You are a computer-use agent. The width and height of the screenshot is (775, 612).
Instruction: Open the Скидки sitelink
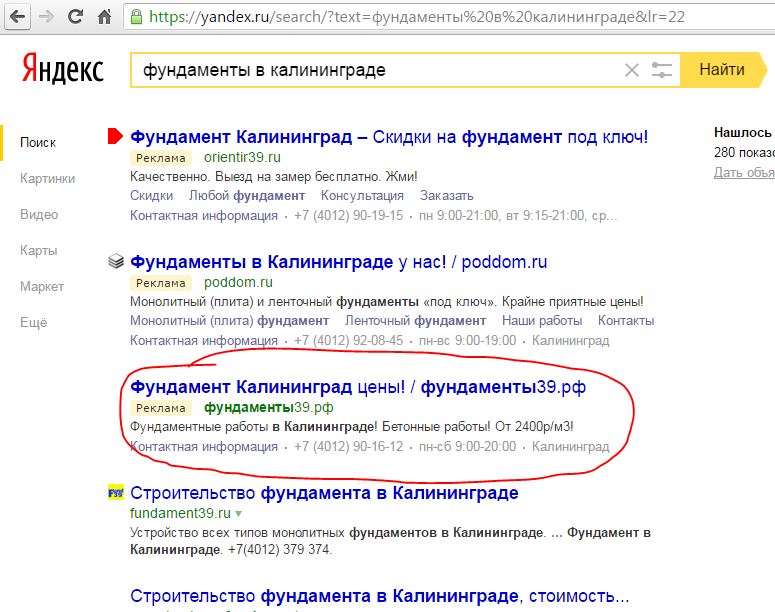[151, 196]
